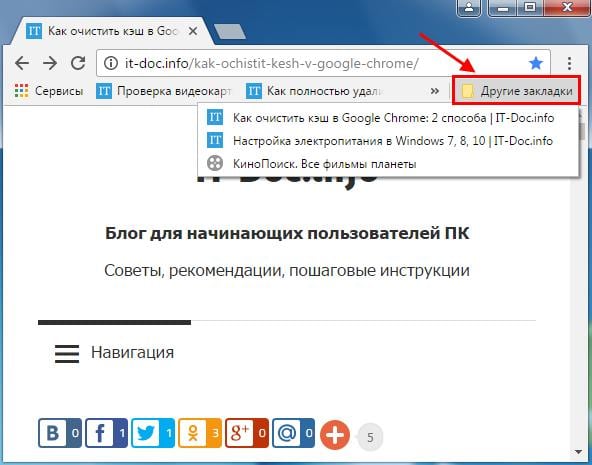Image resolution: width=592 pixels, height=465 pixels.
Task: Select the Как очистить кэш bookmark entry
Action: coord(388,118)
